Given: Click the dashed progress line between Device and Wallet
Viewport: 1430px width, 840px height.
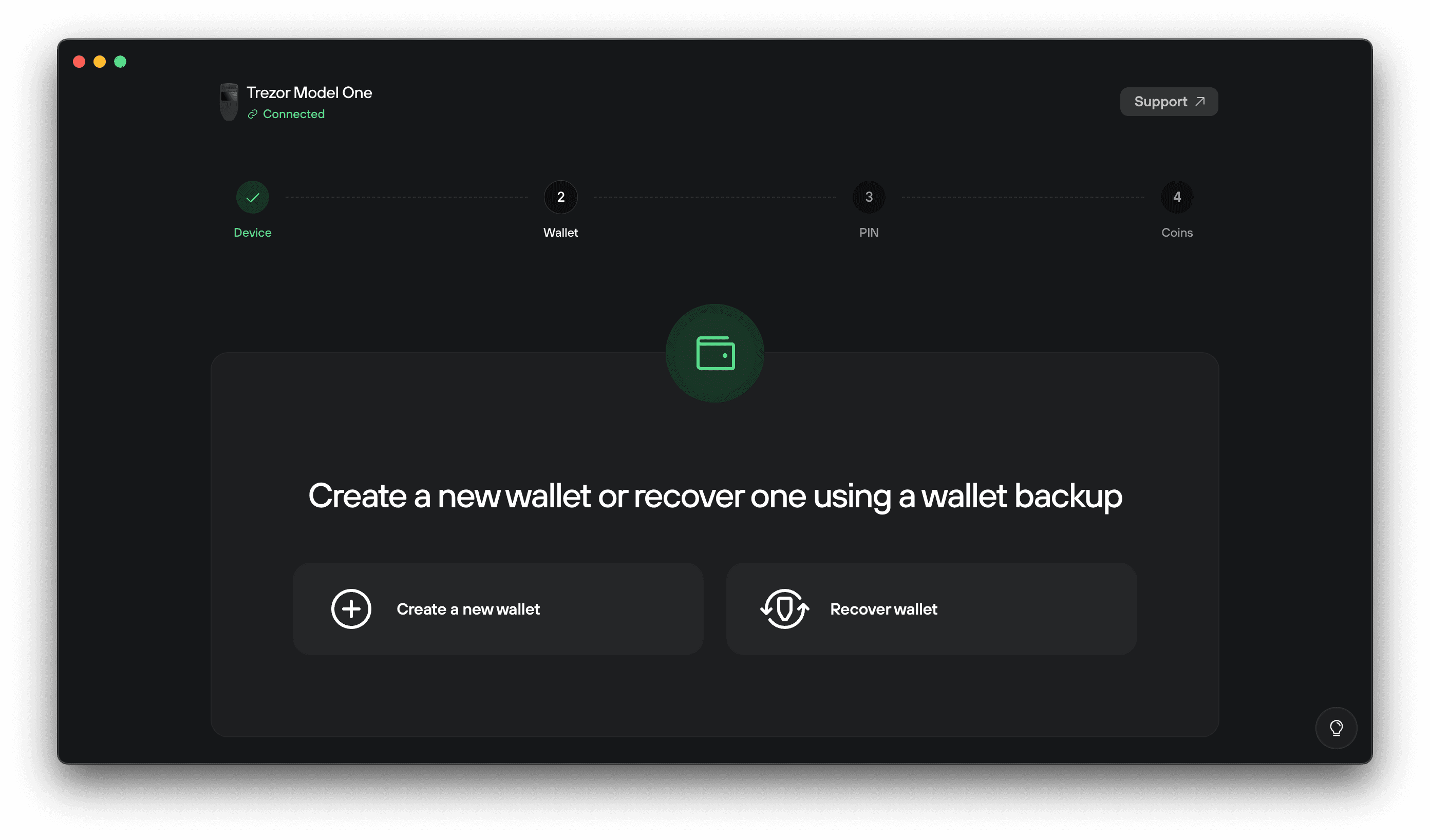Looking at the screenshot, I should coord(406,197).
